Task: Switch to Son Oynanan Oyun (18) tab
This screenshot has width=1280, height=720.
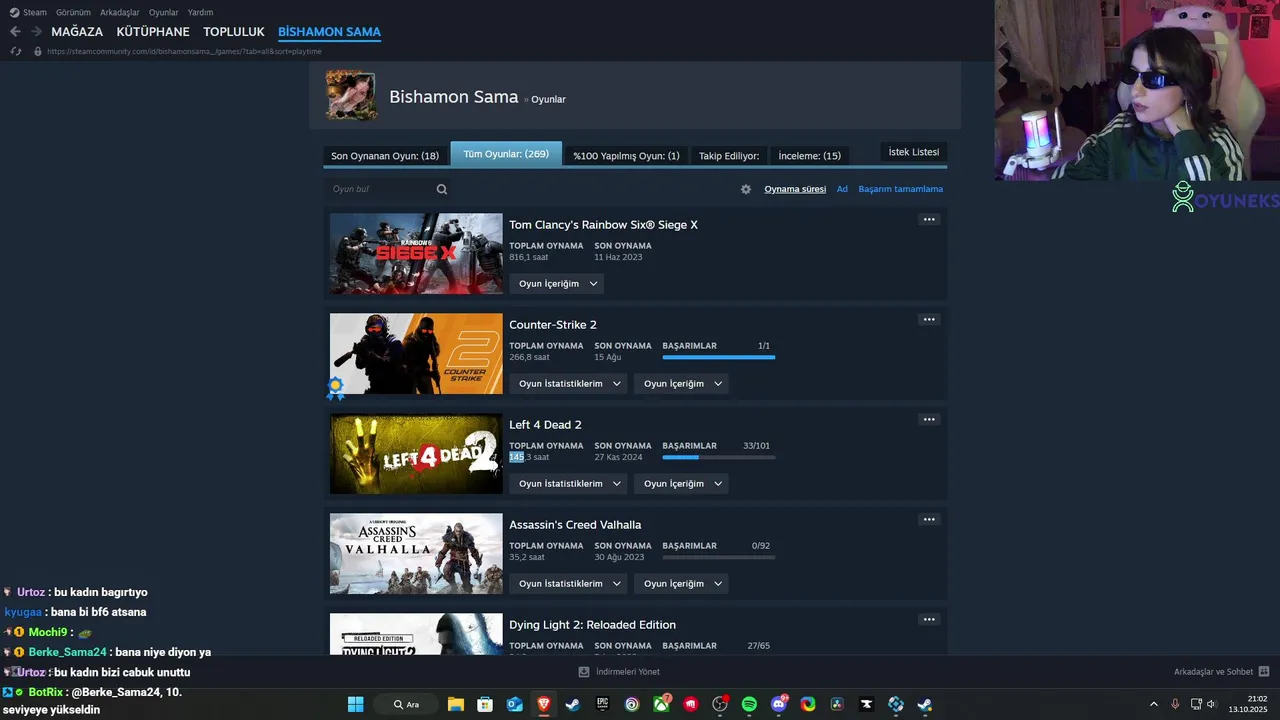Action: pos(385,156)
